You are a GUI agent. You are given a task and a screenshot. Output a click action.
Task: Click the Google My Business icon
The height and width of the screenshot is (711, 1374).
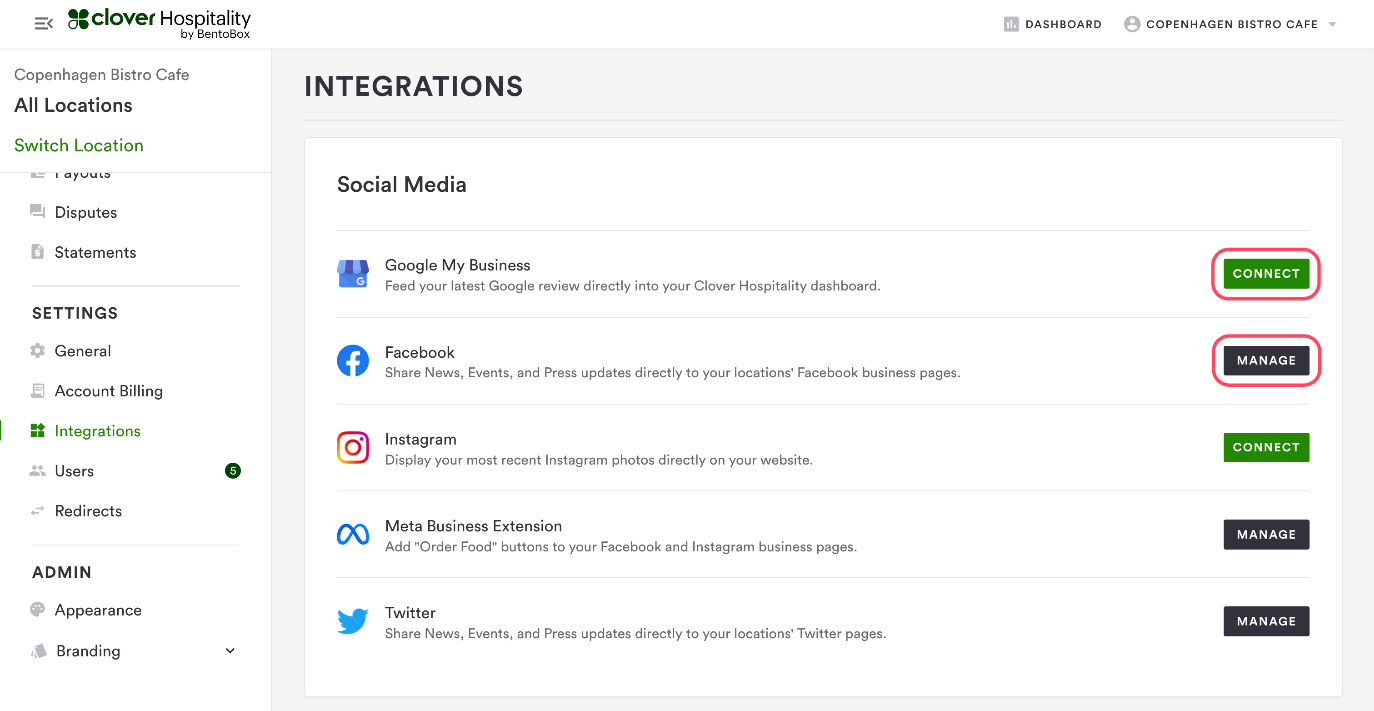tap(353, 274)
